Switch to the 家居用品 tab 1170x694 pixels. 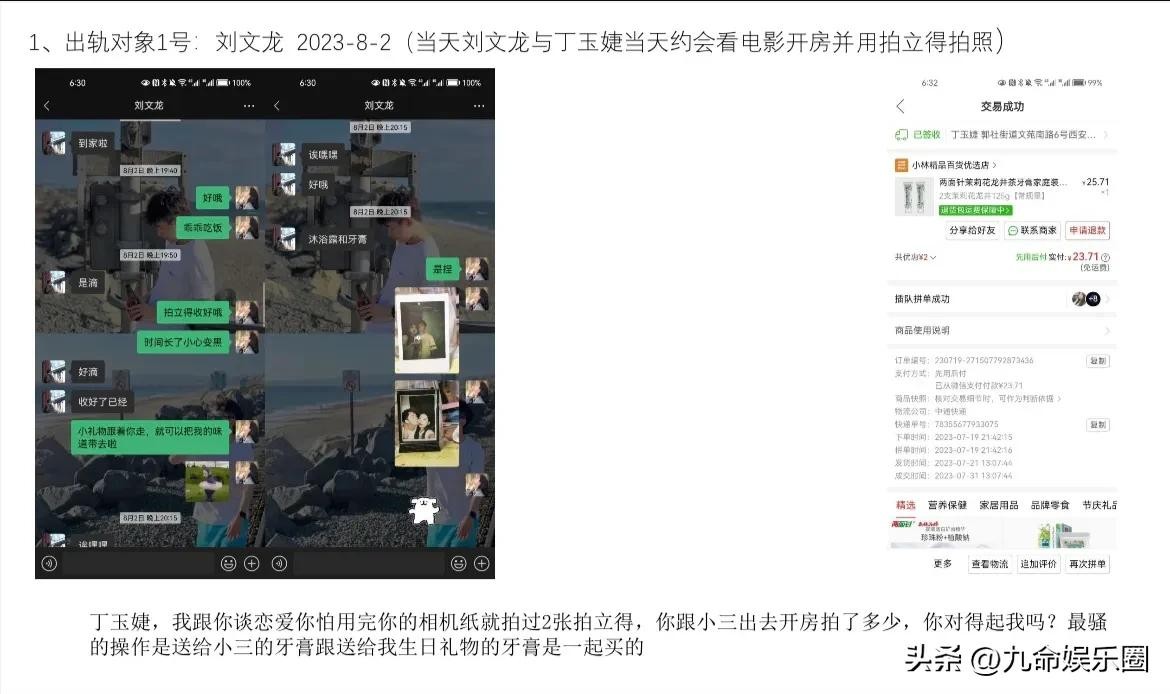tap(998, 505)
